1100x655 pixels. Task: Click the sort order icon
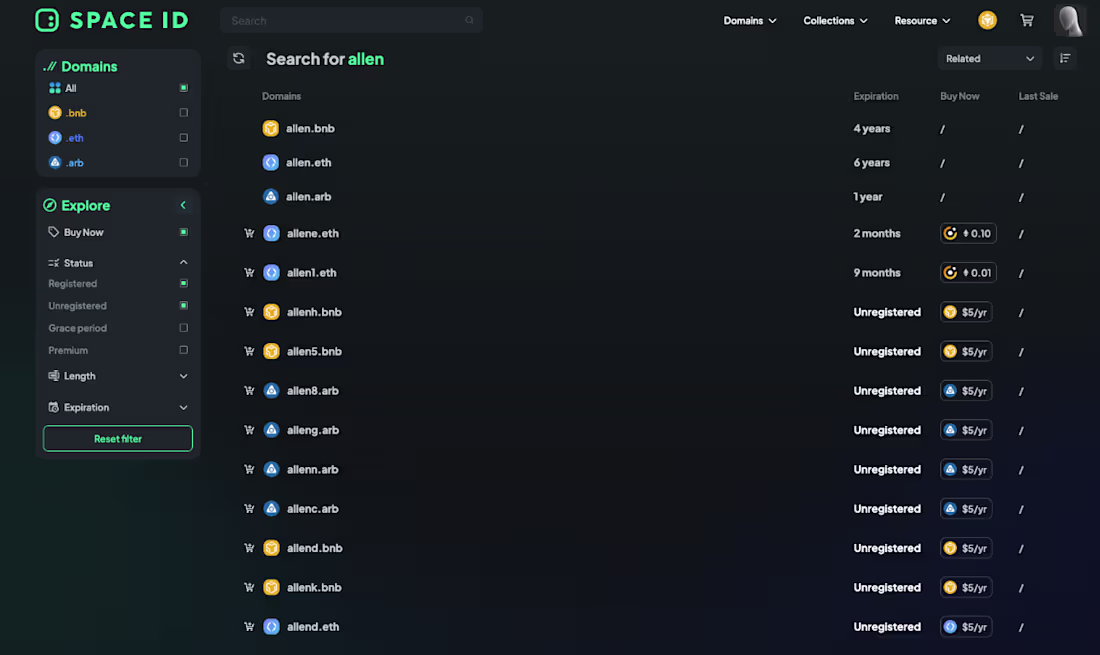(1065, 59)
